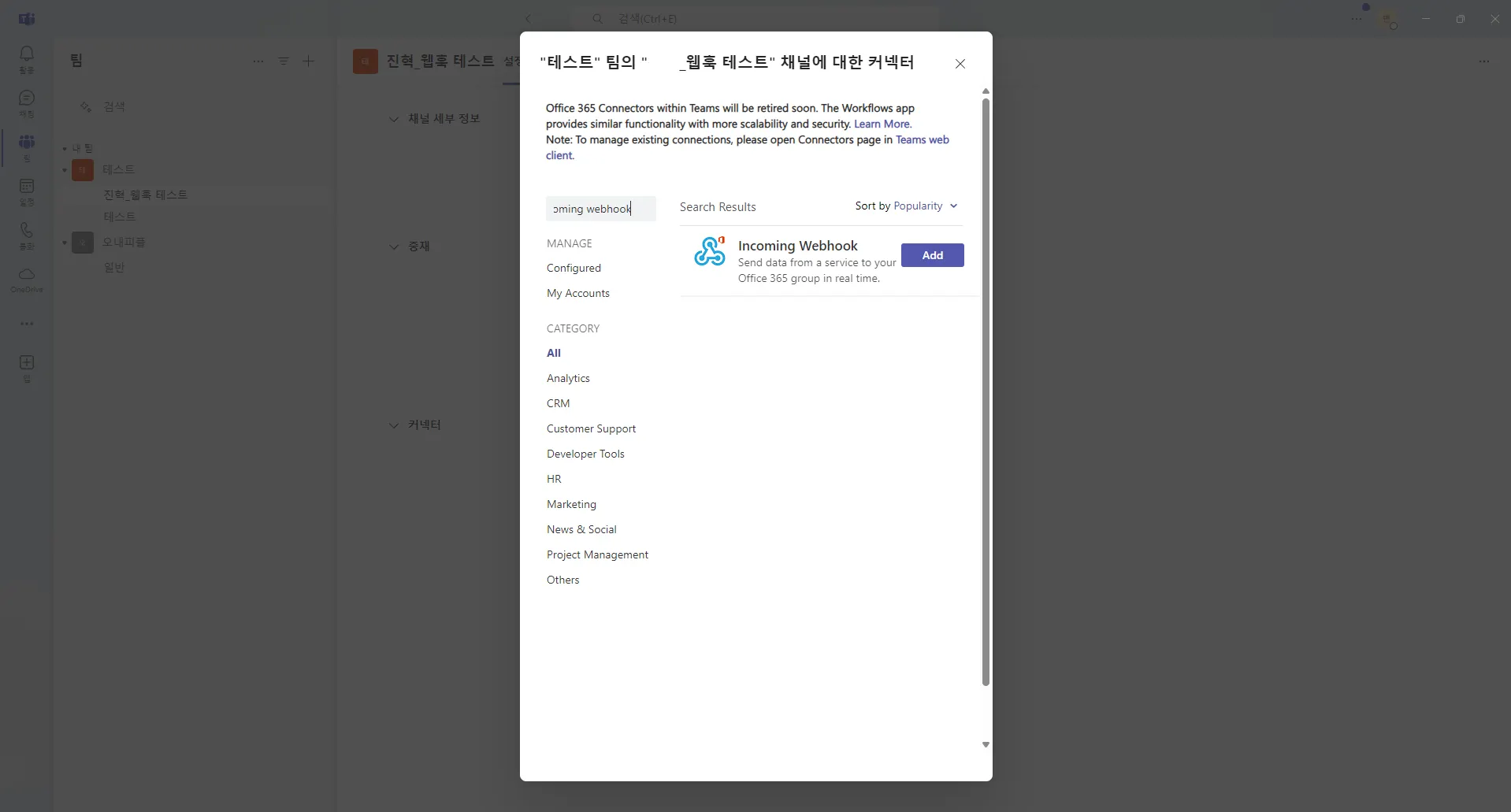Select the Customer Support category
This screenshot has width=1511, height=812.
(x=591, y=429)
